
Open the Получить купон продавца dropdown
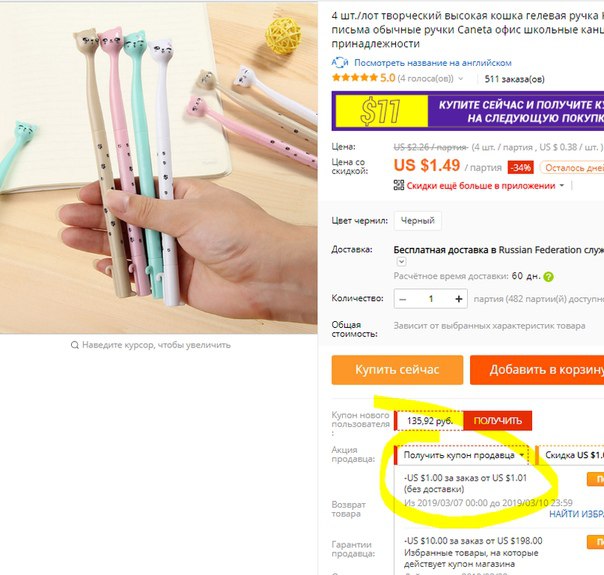[462, 455]
